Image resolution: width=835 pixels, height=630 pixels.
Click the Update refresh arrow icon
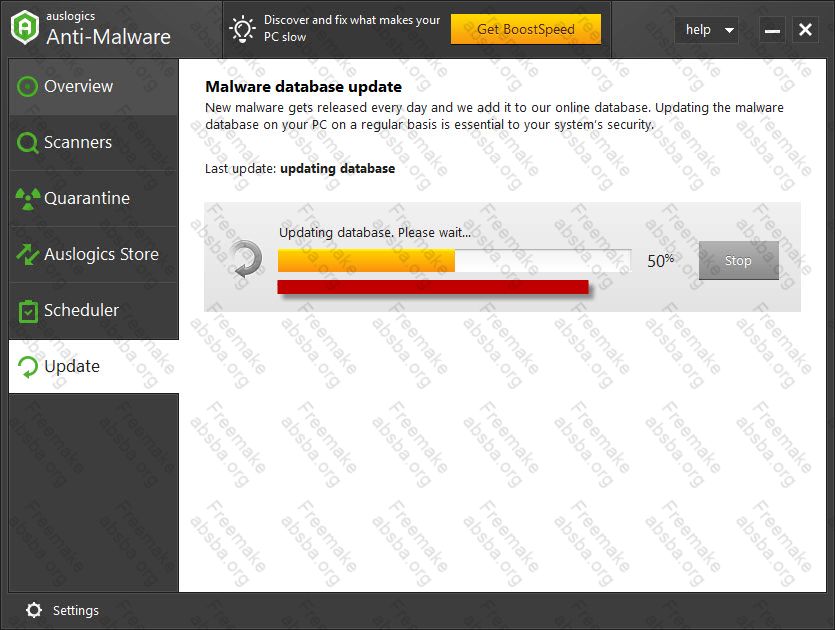28,366
